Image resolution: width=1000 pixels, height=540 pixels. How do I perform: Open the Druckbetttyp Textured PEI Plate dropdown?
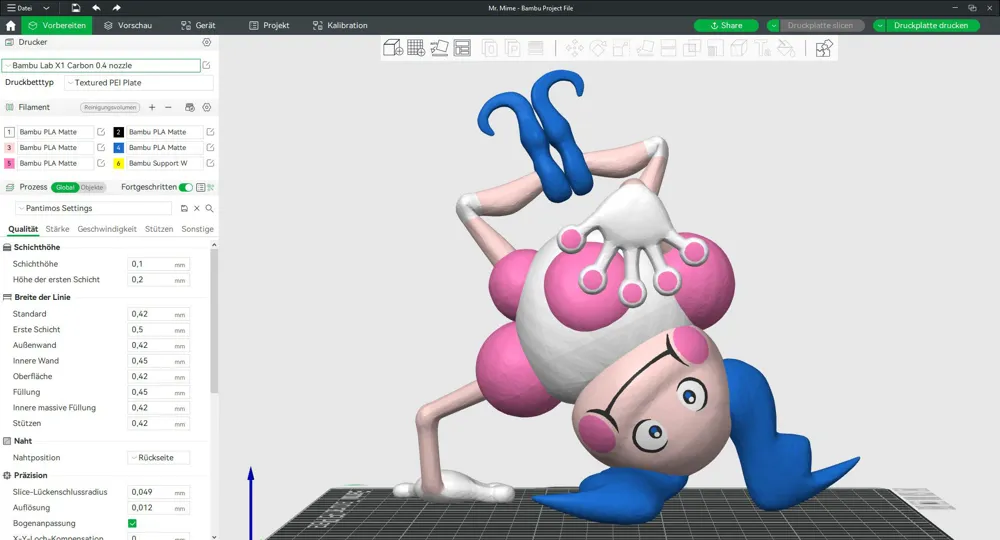[138, 83]
